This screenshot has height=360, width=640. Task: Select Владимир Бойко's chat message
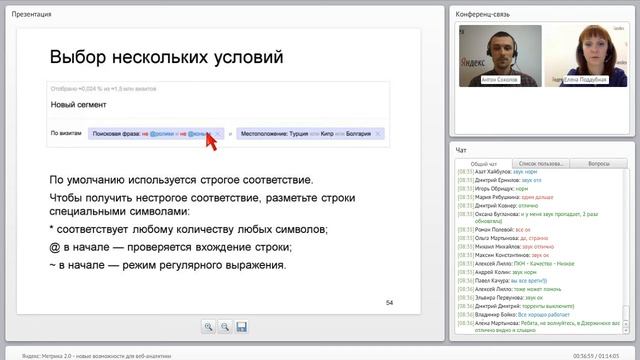(513, 315)
